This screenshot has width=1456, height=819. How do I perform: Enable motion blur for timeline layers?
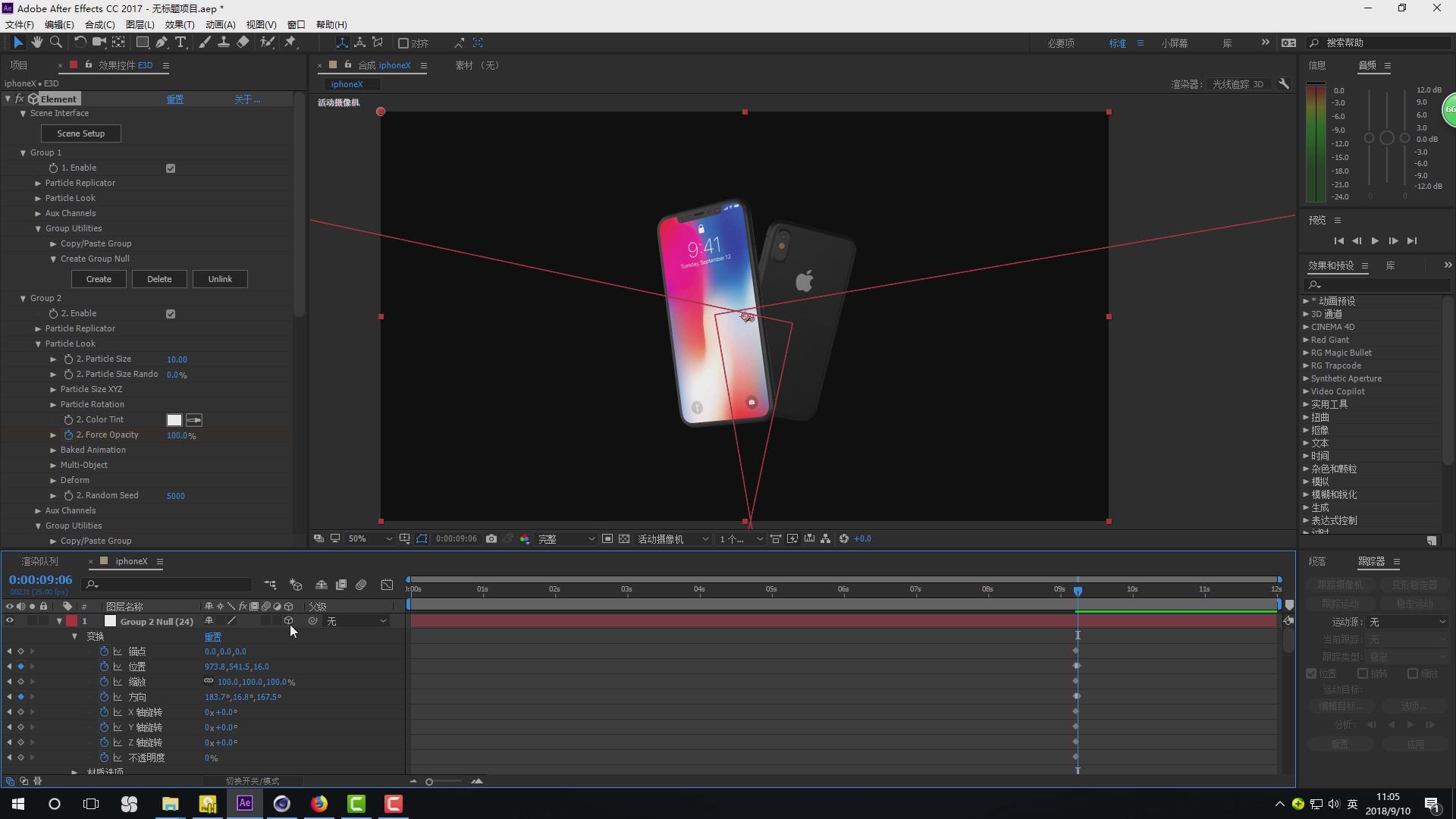361,585
